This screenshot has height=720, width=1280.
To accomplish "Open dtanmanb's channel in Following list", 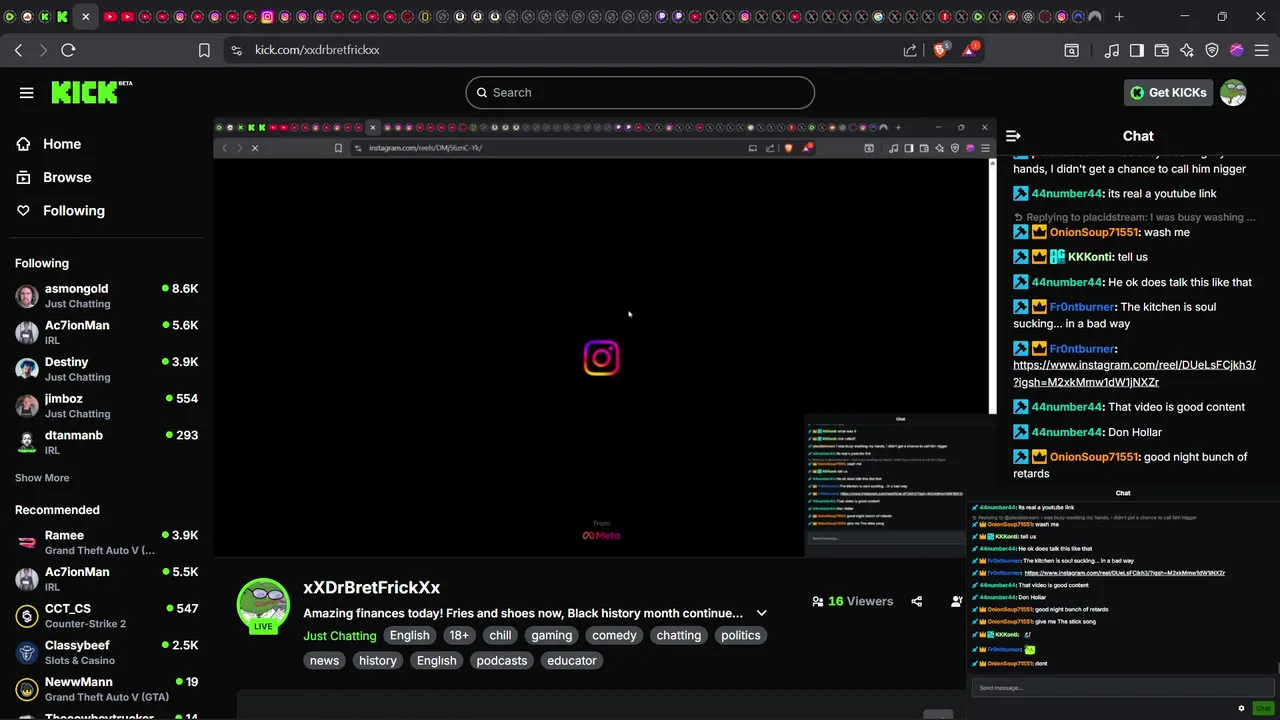I will pyautogui.click(x=107, y=442).
